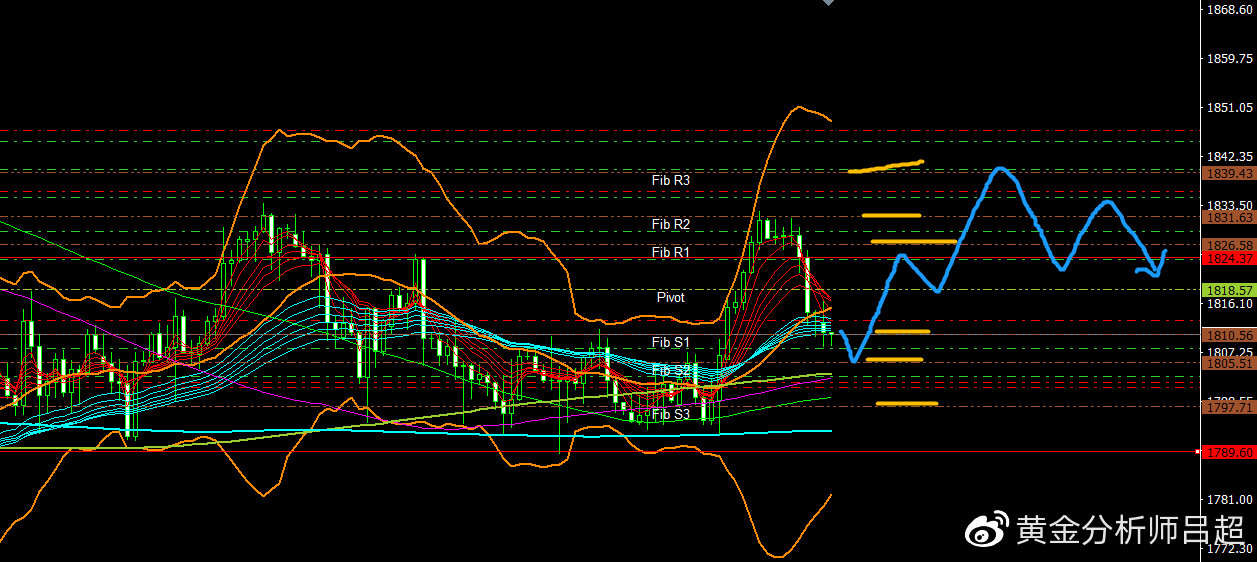Screen dimensions: 1257x562
Task: Click the 1851.05 price scale value
Action: (1230, 108)
